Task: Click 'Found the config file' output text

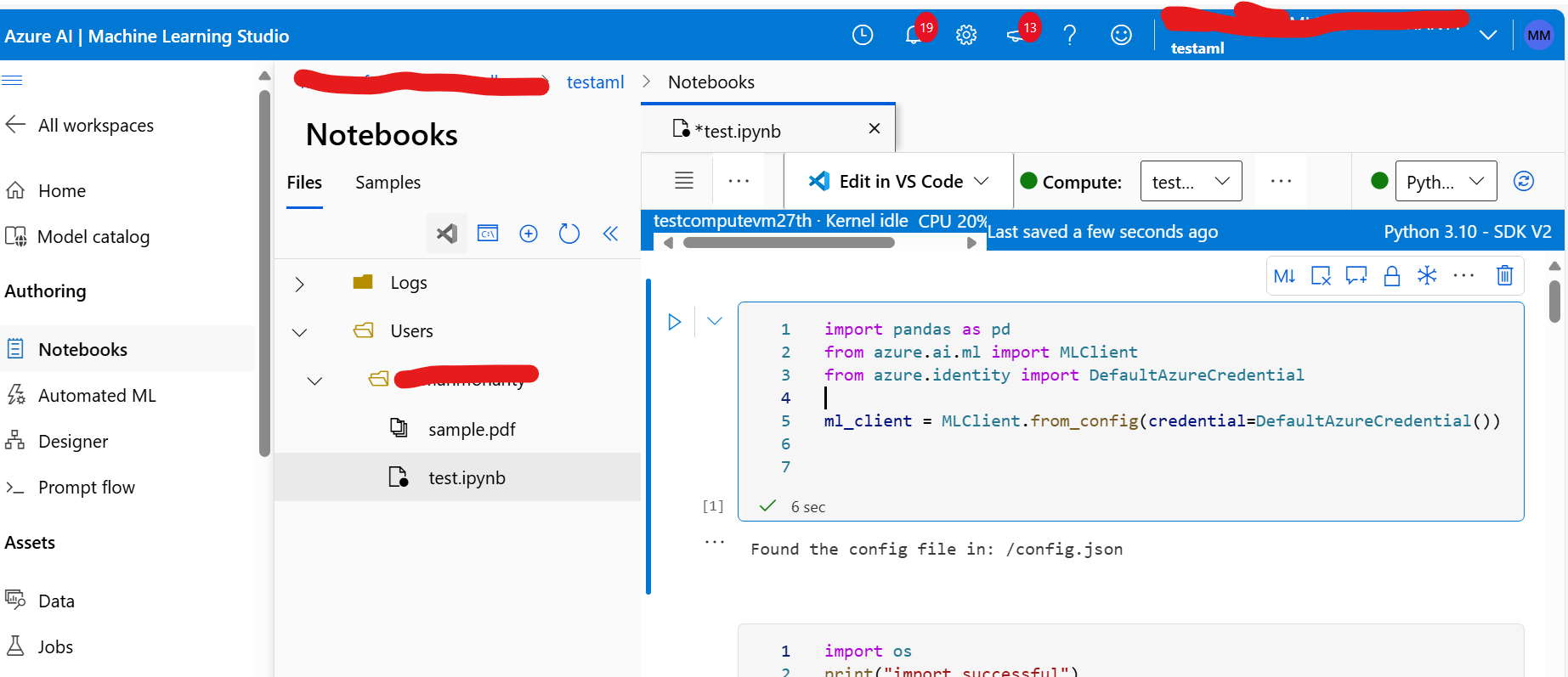Action: coord(937,550)
